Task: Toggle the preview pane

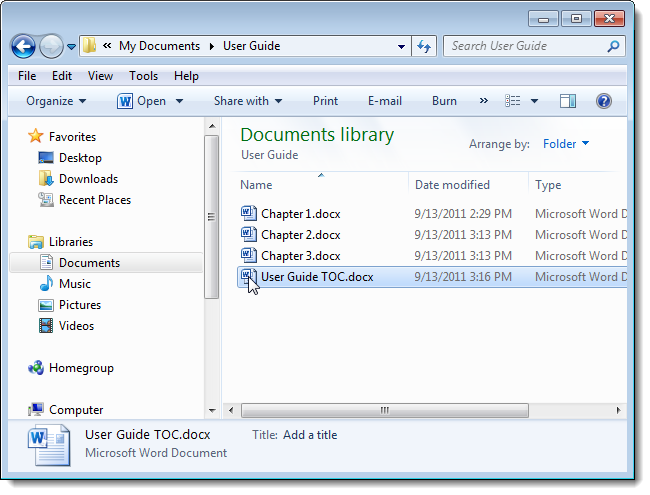Action: pos(568,101)
